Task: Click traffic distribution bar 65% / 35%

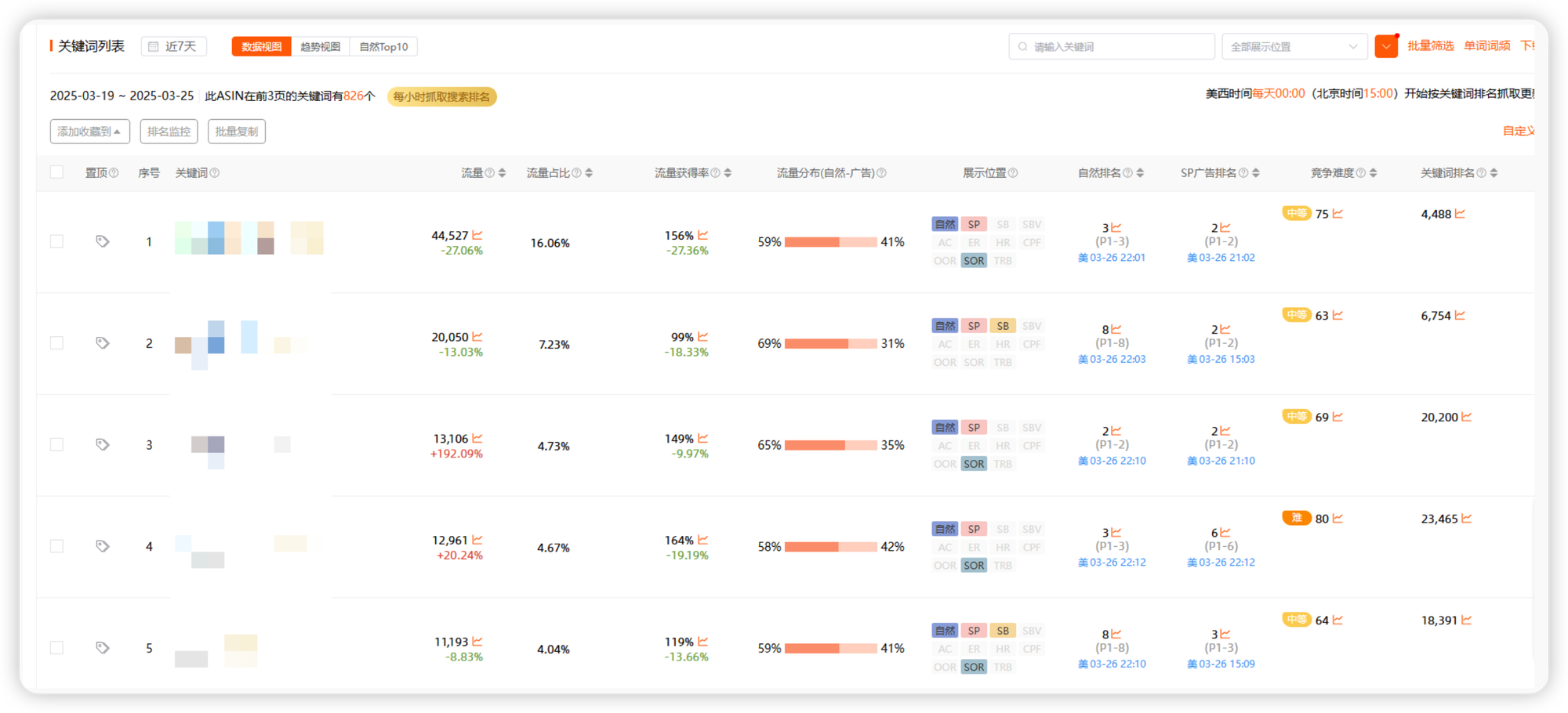Action: [x=830, y=445]
